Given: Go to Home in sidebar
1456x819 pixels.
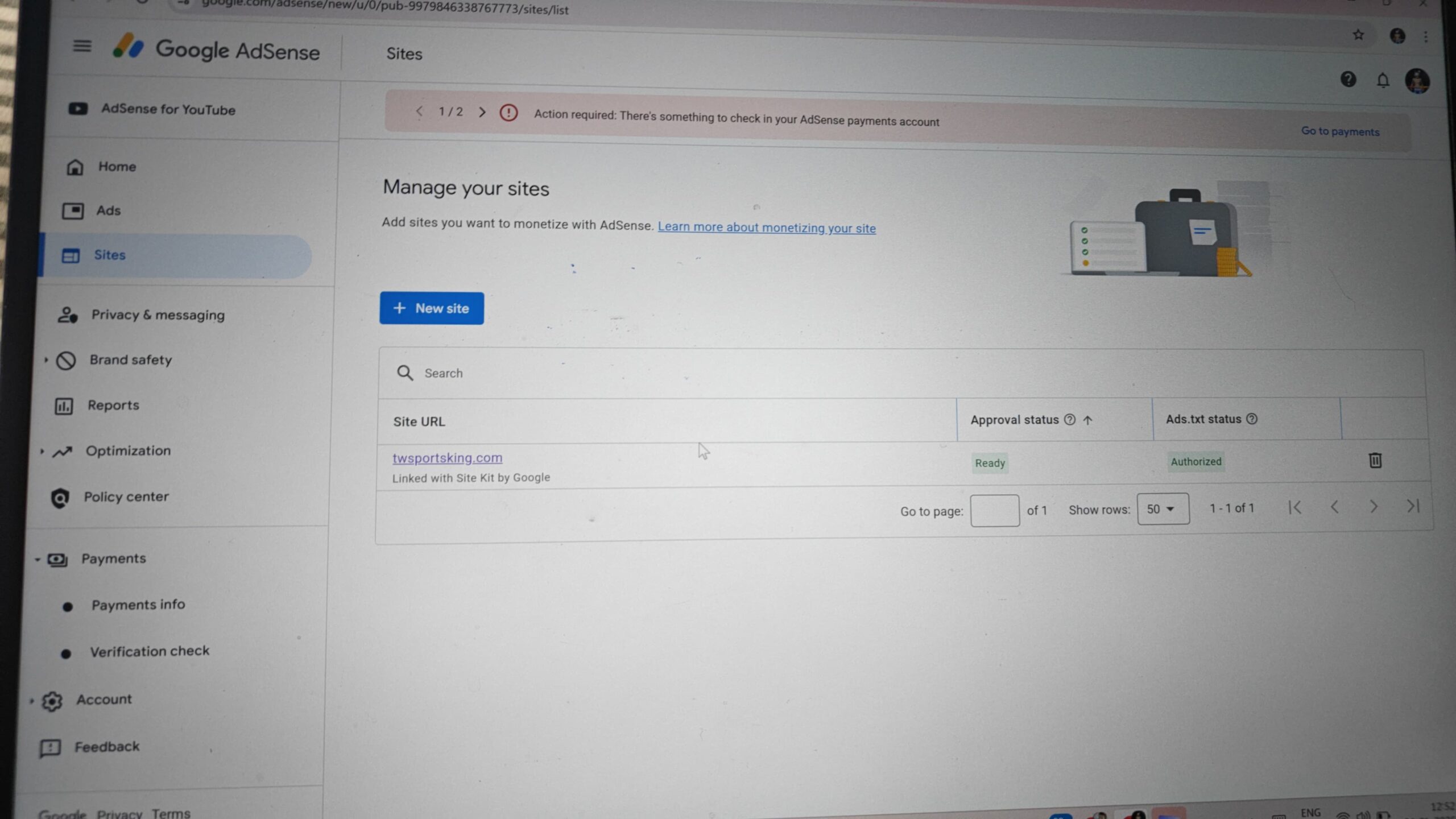Looking at the screenshot, I should click(x=117, y=166).
